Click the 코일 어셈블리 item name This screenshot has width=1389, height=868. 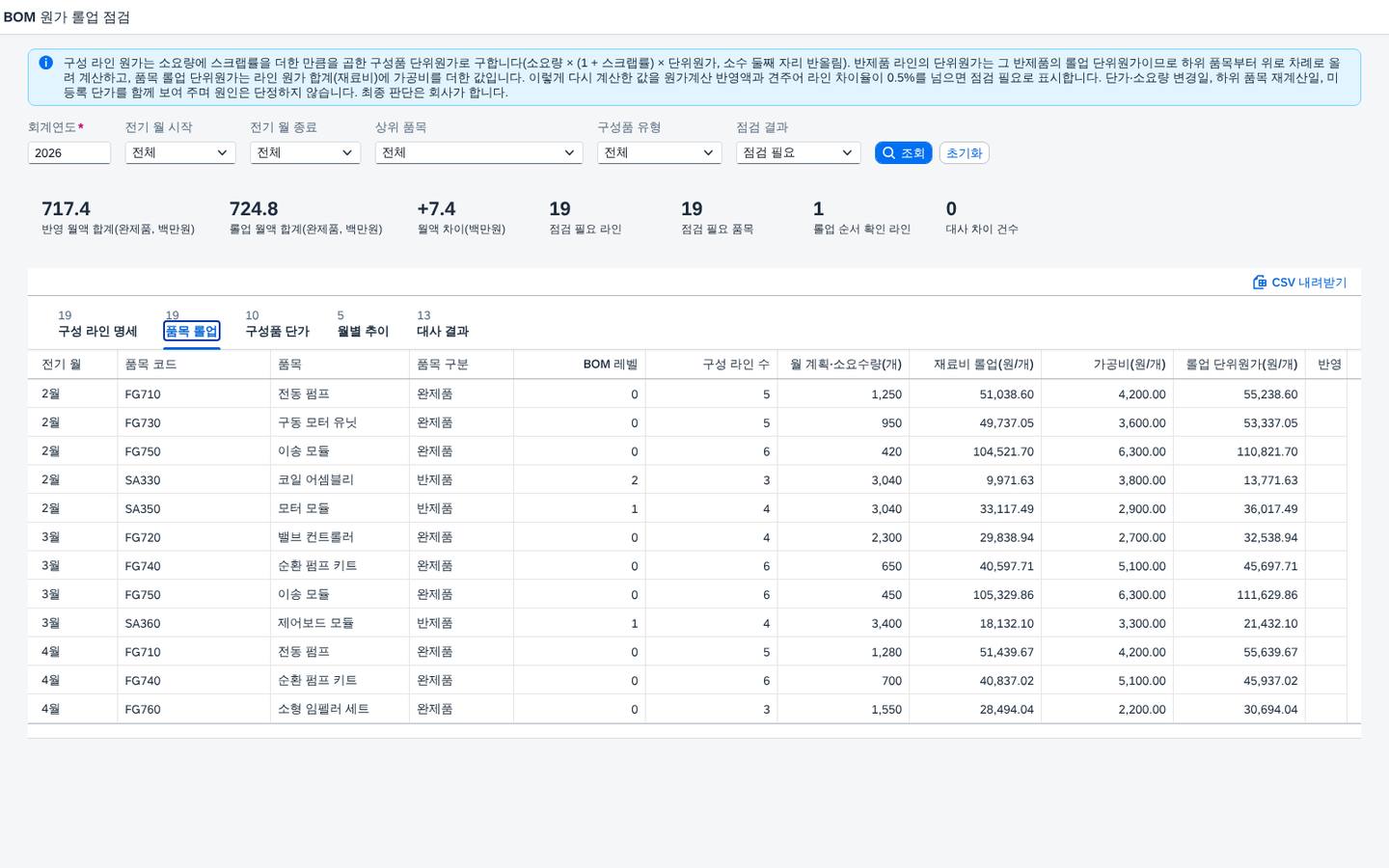tap(315, 480)
